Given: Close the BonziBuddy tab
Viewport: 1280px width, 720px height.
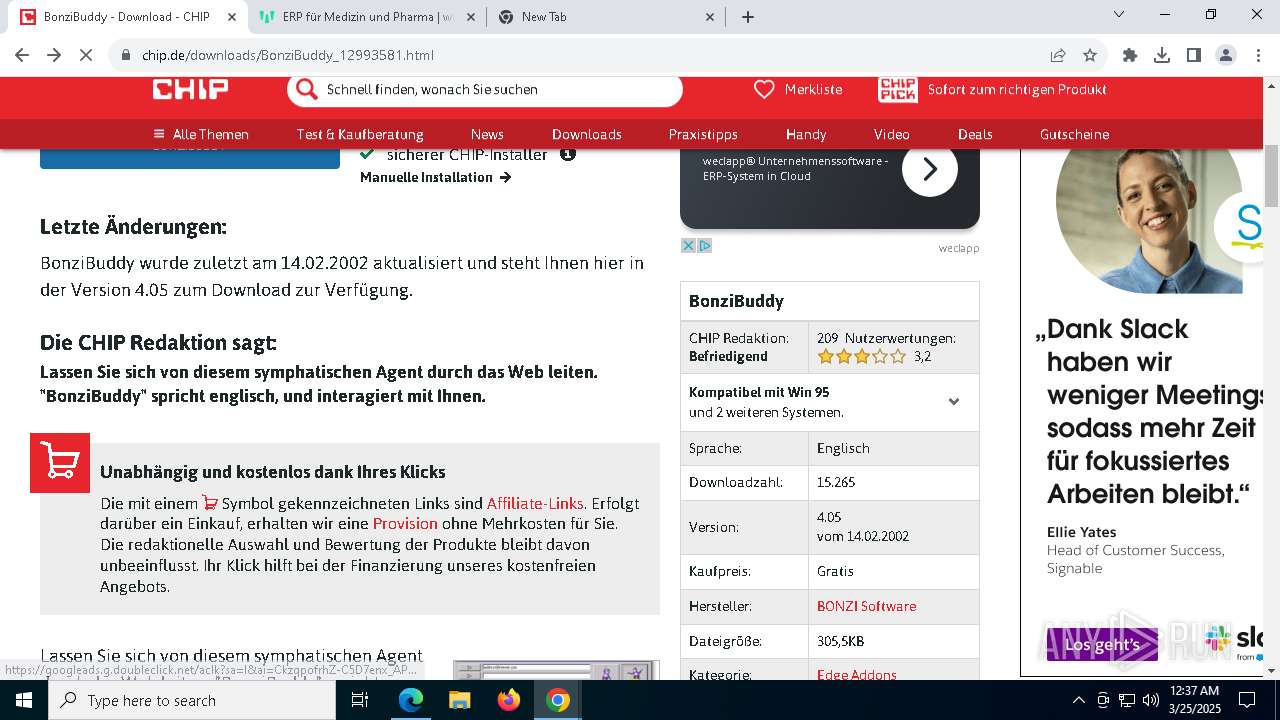Looking at the screenshot, I should [x=231, y=17].
